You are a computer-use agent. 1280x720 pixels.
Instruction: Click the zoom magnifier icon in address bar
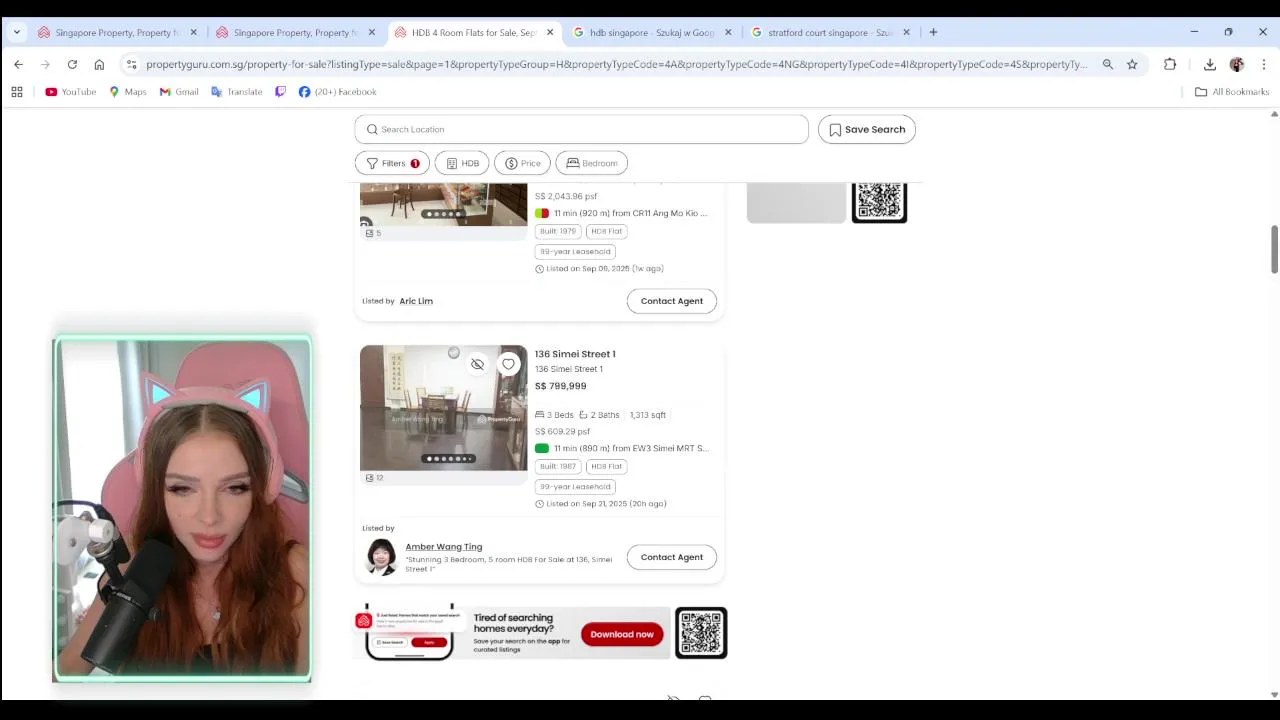coord(1108,64)
